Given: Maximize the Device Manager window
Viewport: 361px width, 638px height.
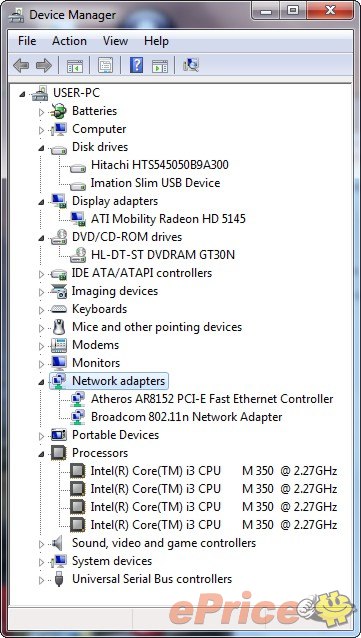Looking at the screenshot, I should pyautogui.click(x=293, y=10).
